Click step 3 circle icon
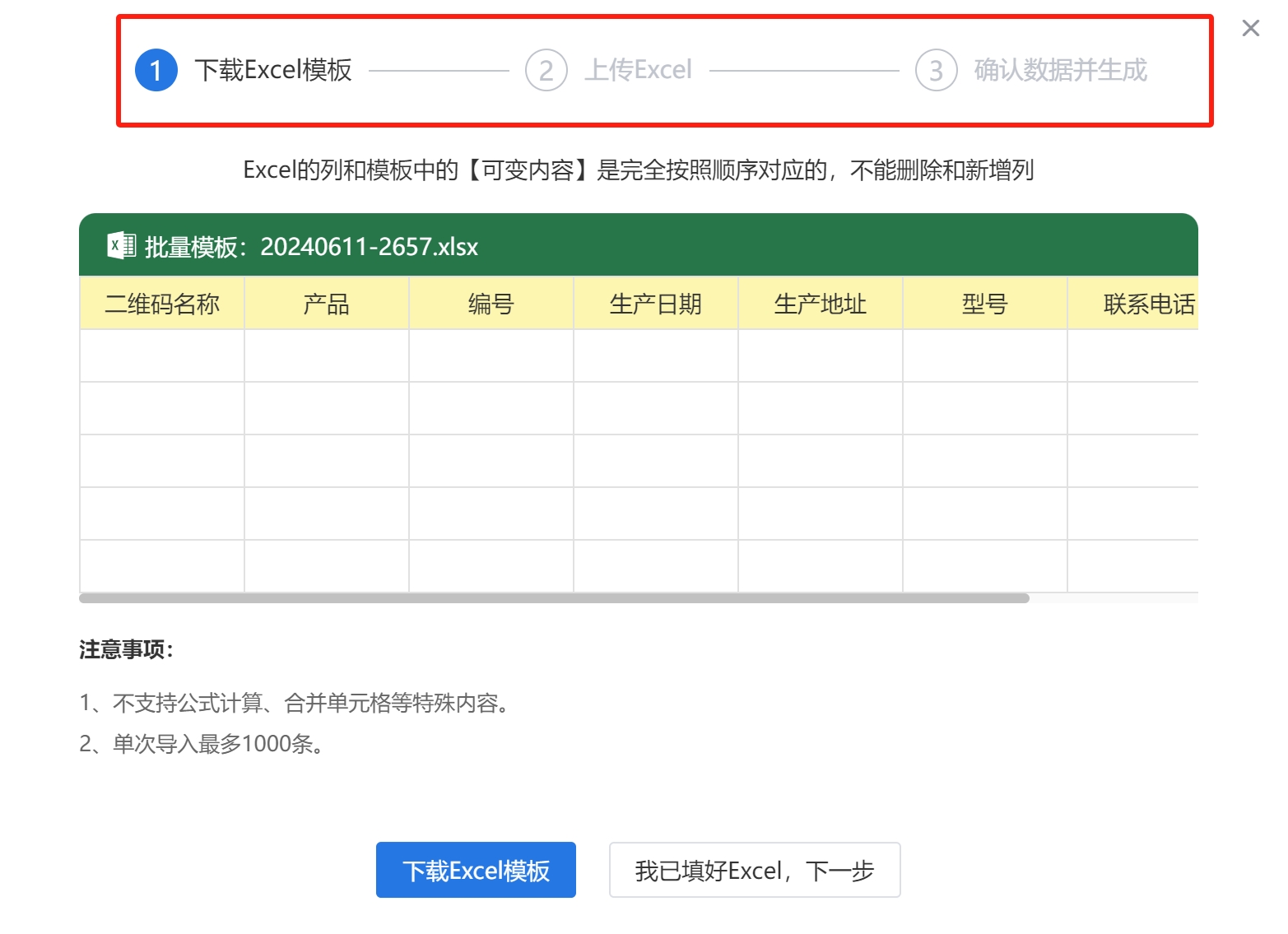The height and width of the screenshot is (934, 1288). coord(936,71)
